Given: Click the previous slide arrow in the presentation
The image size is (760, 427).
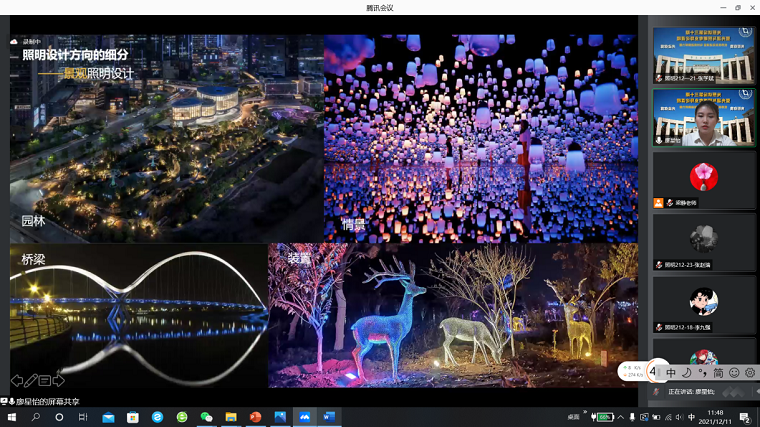Looking at the screenshot, I should pyautogui.click(x=17, y=381).
